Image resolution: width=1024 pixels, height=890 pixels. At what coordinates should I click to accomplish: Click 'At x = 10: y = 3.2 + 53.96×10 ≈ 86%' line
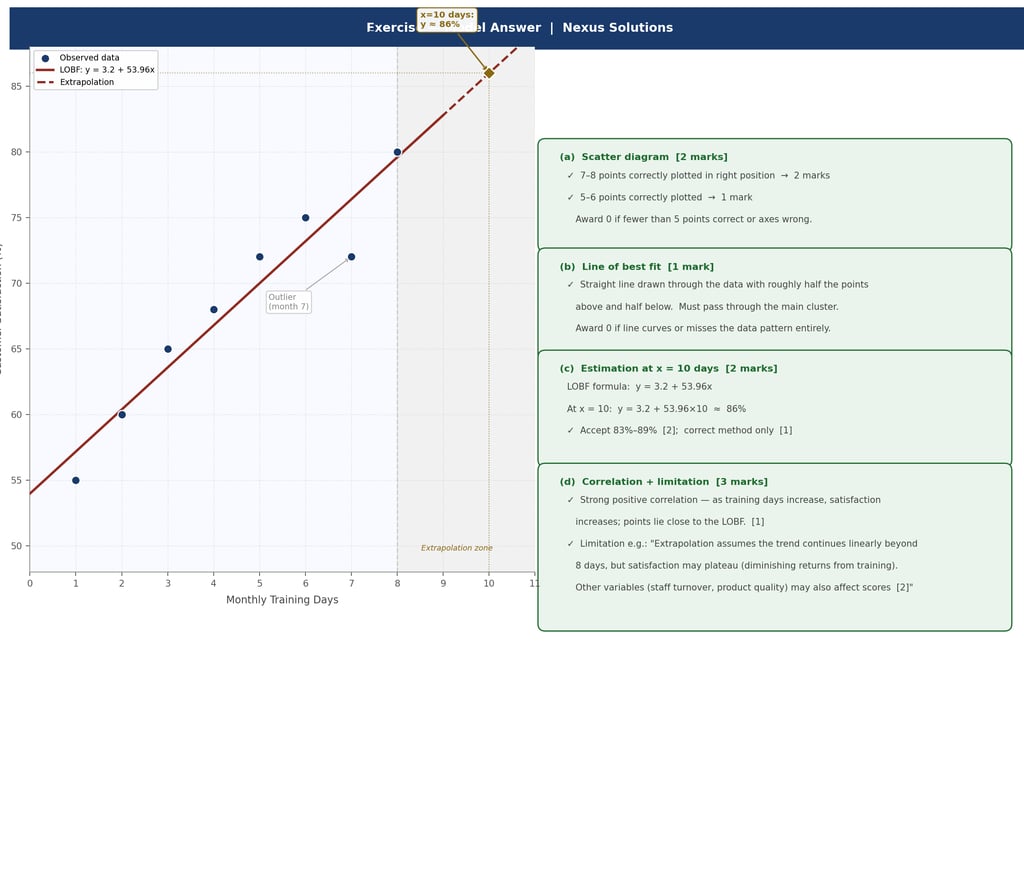(656, 409)
